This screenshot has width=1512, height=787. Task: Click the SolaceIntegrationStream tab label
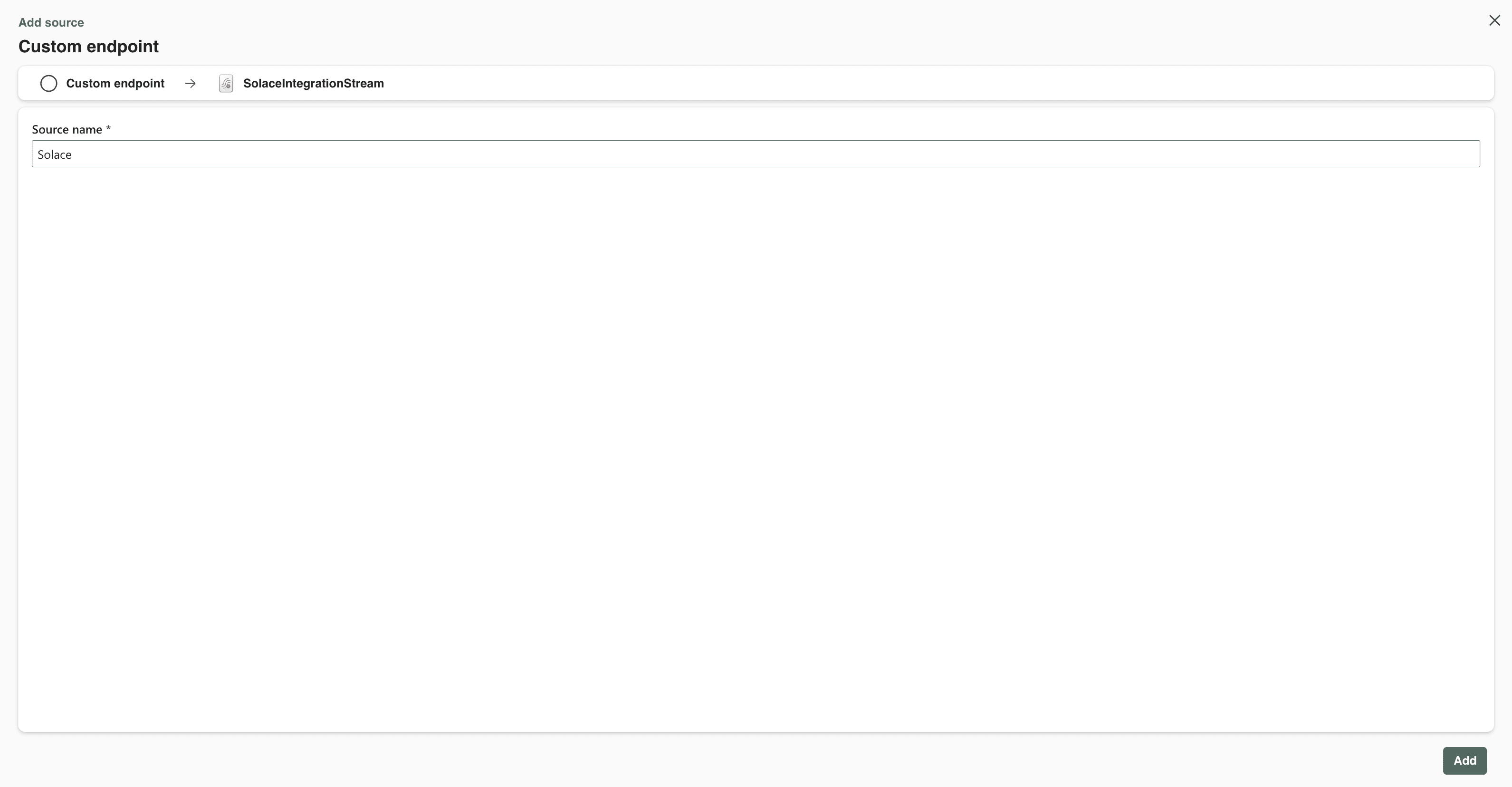tap(314, 82)
